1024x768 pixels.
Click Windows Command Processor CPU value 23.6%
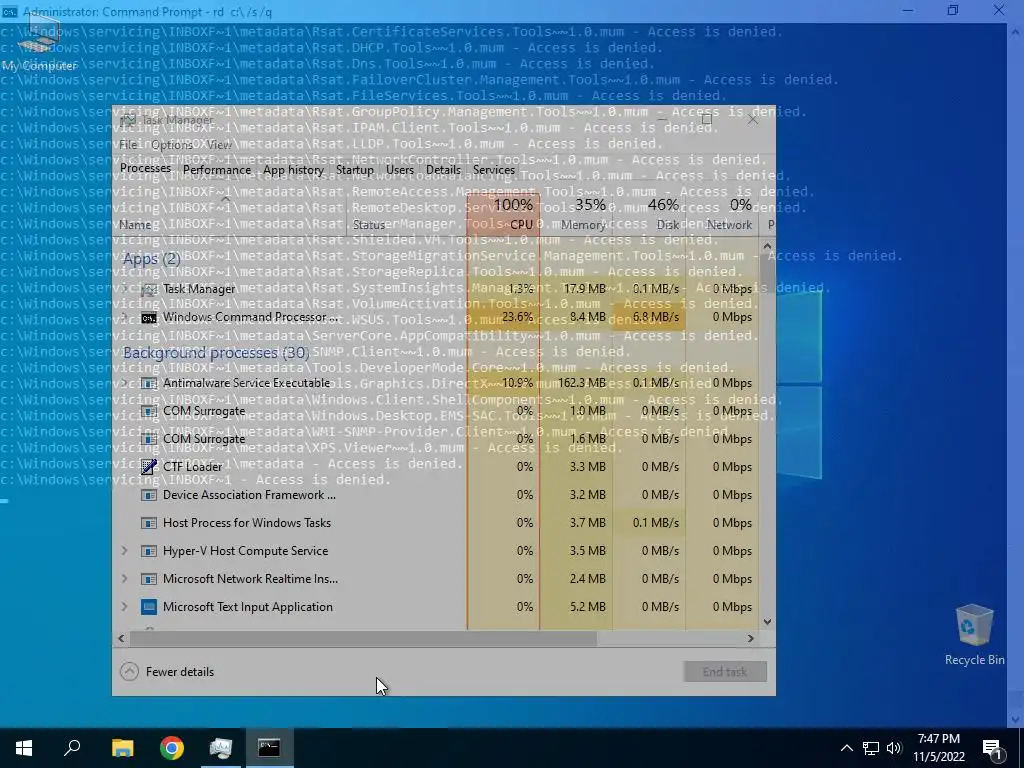point(517,317)
